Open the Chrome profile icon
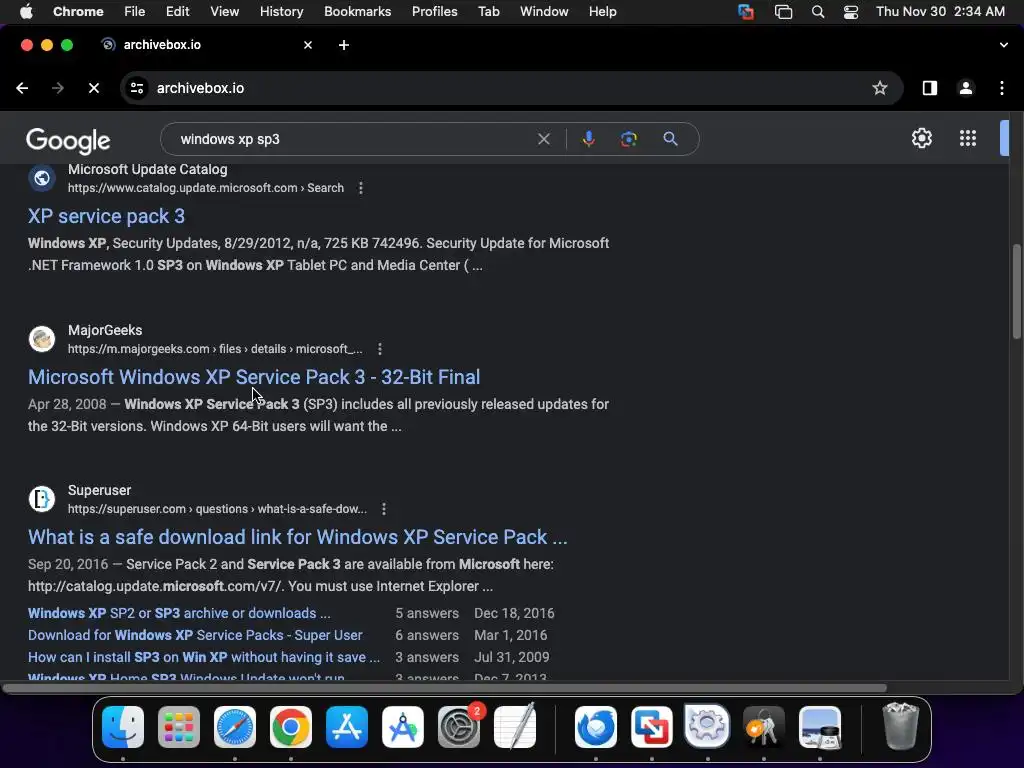The image size is (1024, 768). click(966, 88)
